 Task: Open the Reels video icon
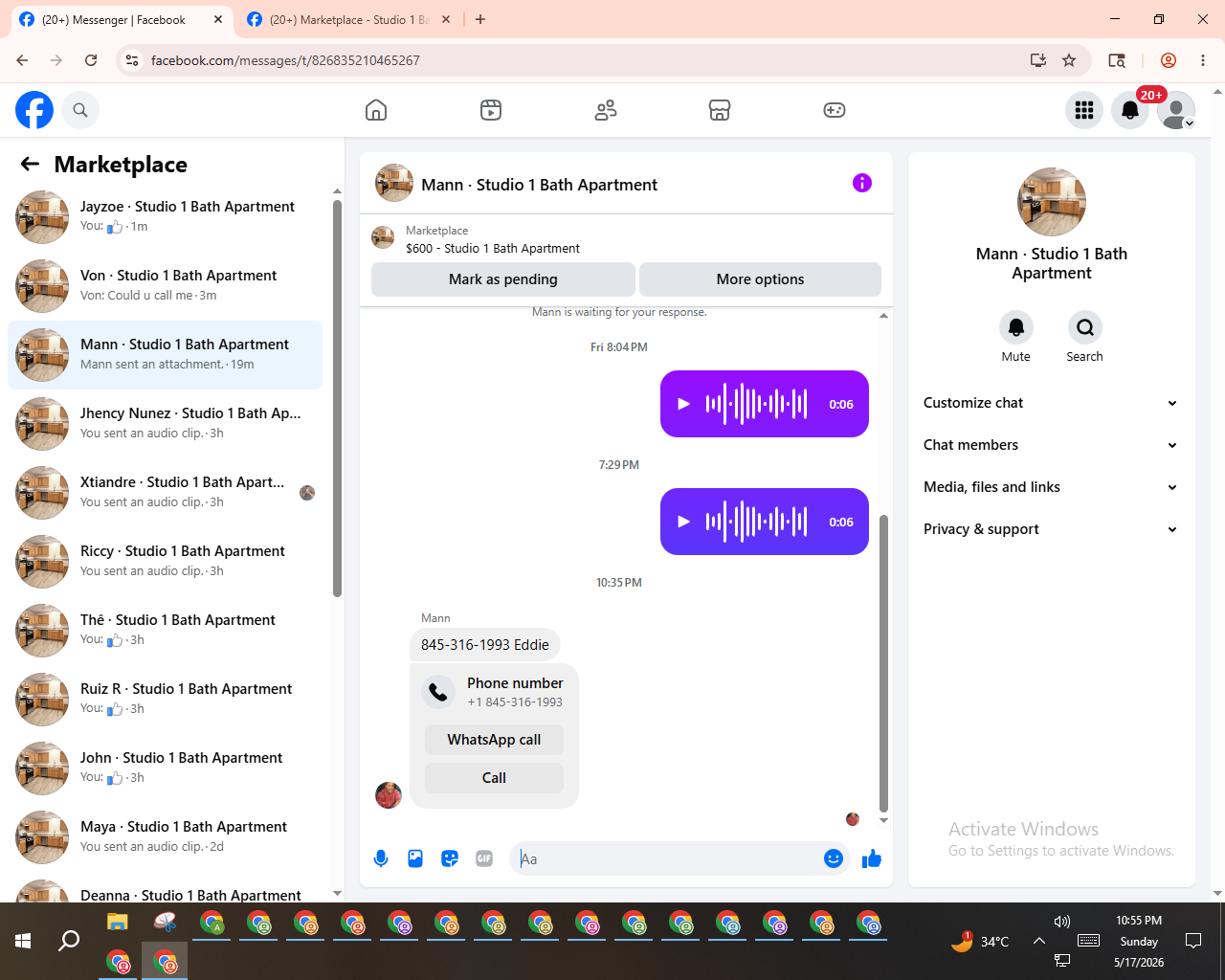coord(491,110)
